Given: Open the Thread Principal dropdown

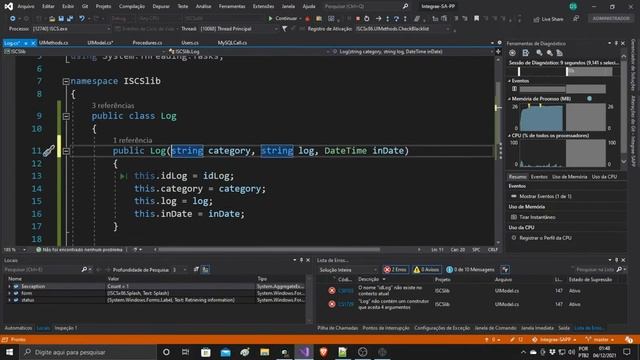Looking at the screenshot, I should pyautogui.click(x=239, y=29).
